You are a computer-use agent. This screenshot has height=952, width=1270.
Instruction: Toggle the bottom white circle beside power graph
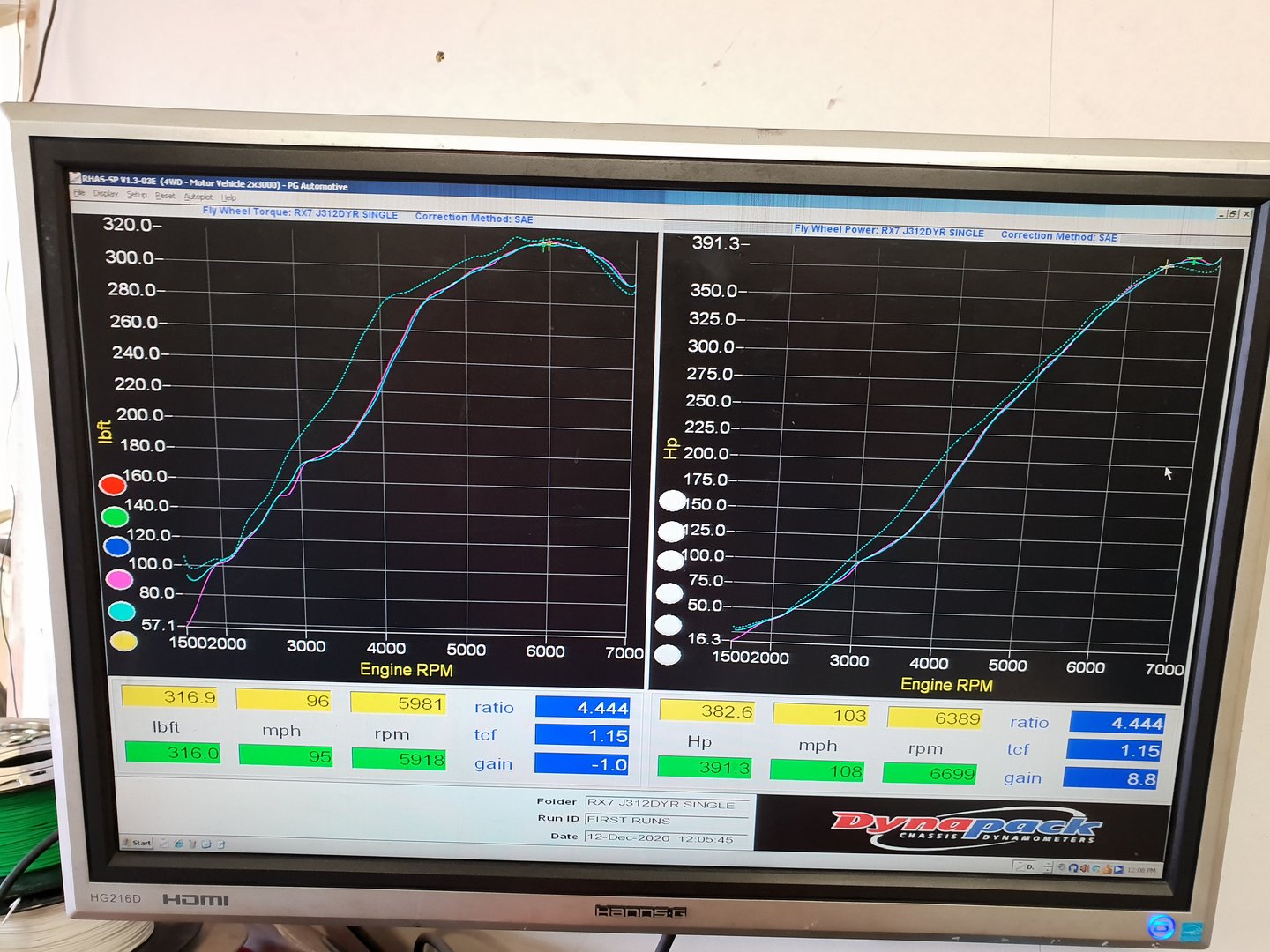(x=668, y=655)
